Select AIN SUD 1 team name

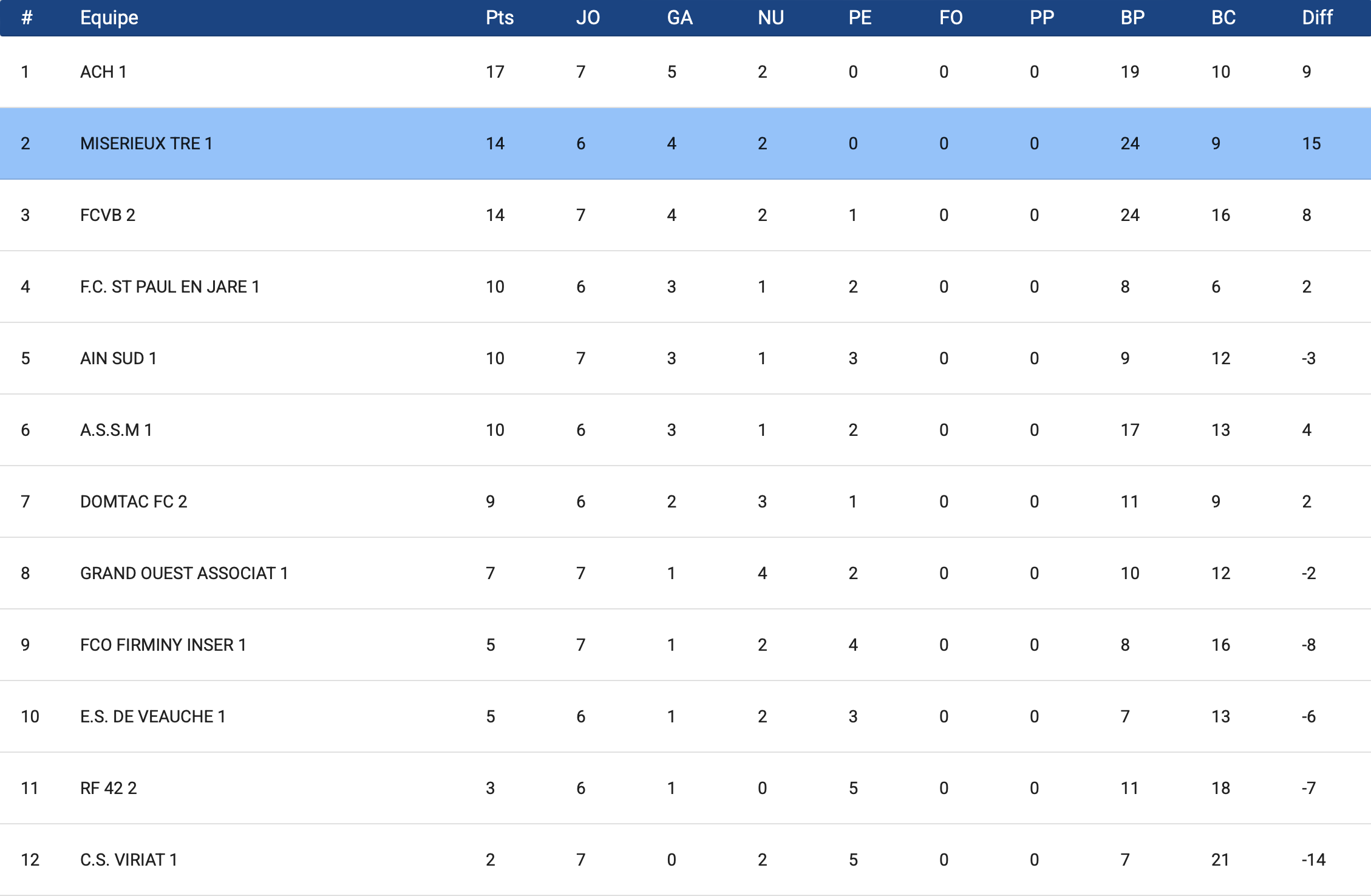(x=118, y=359)
